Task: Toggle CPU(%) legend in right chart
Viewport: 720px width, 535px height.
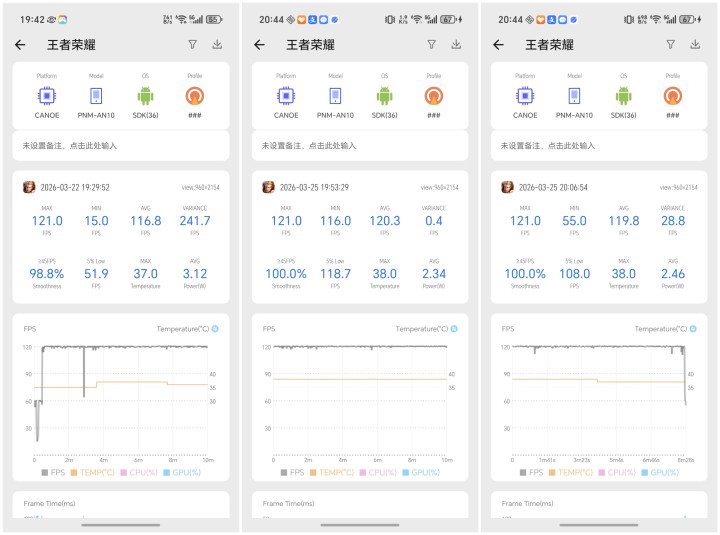Action: pos(618,473)
